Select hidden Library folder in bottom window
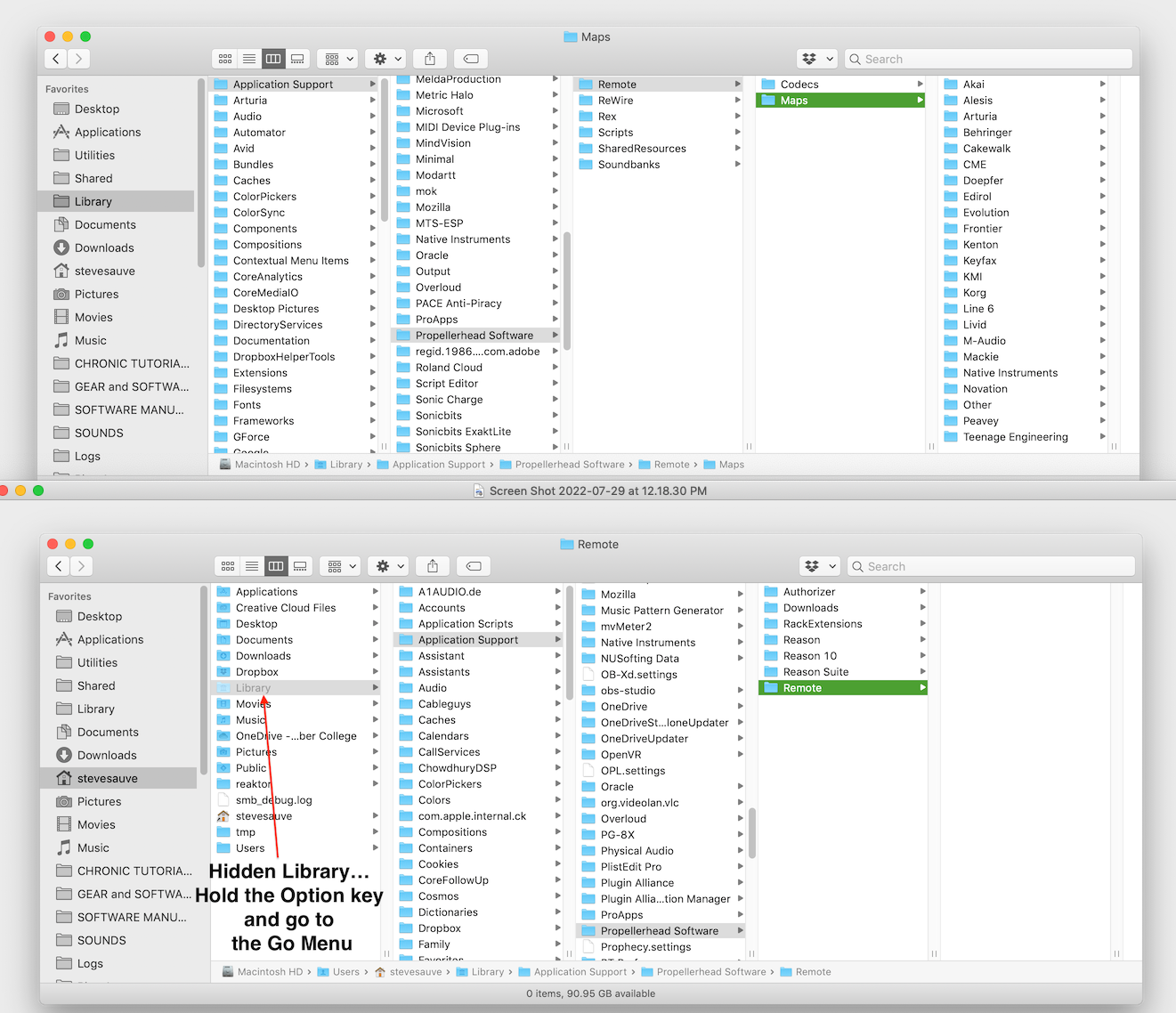The height and width of the screenshot is (1013, 1176). 296,688
